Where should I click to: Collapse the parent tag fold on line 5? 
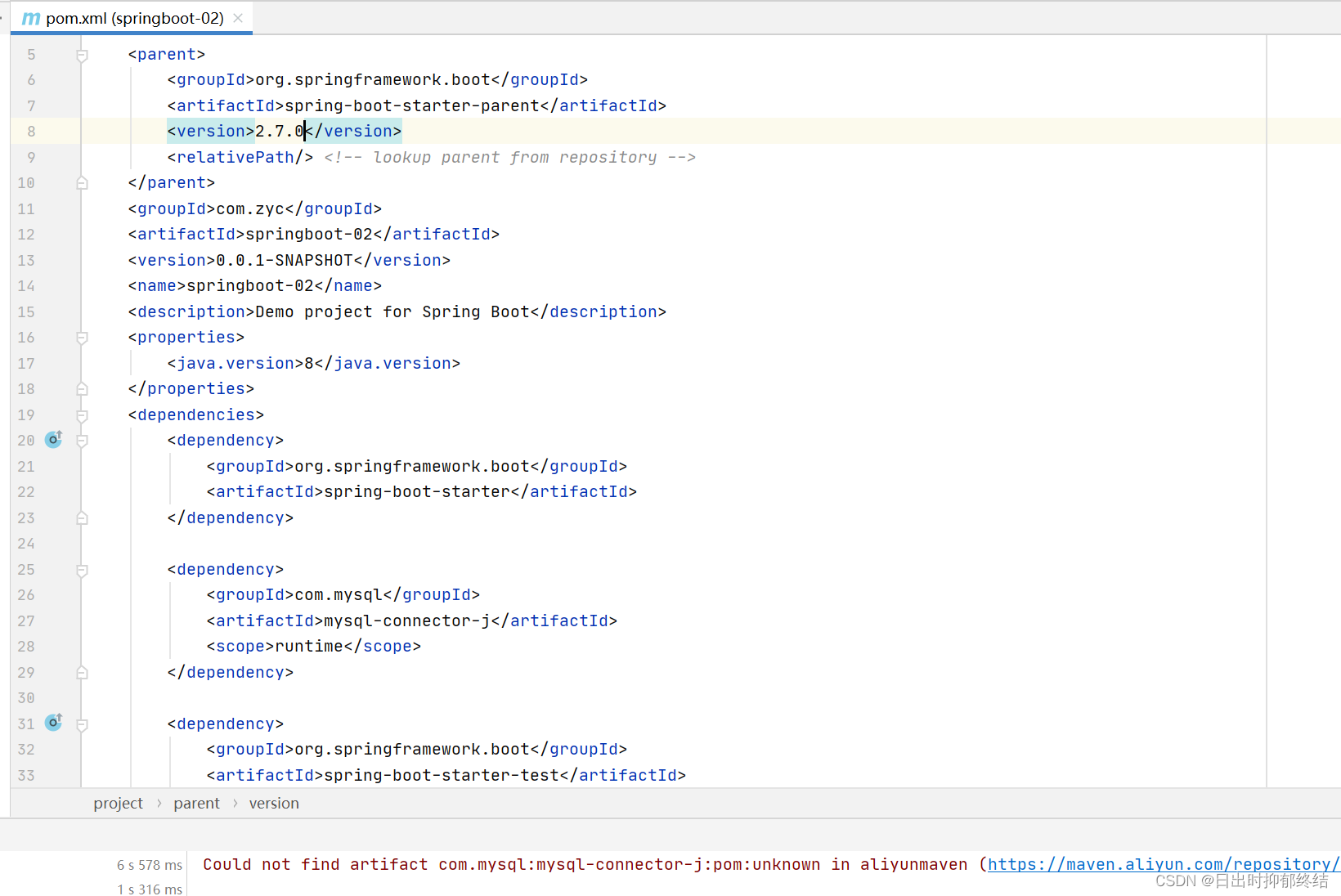point(82,55)
